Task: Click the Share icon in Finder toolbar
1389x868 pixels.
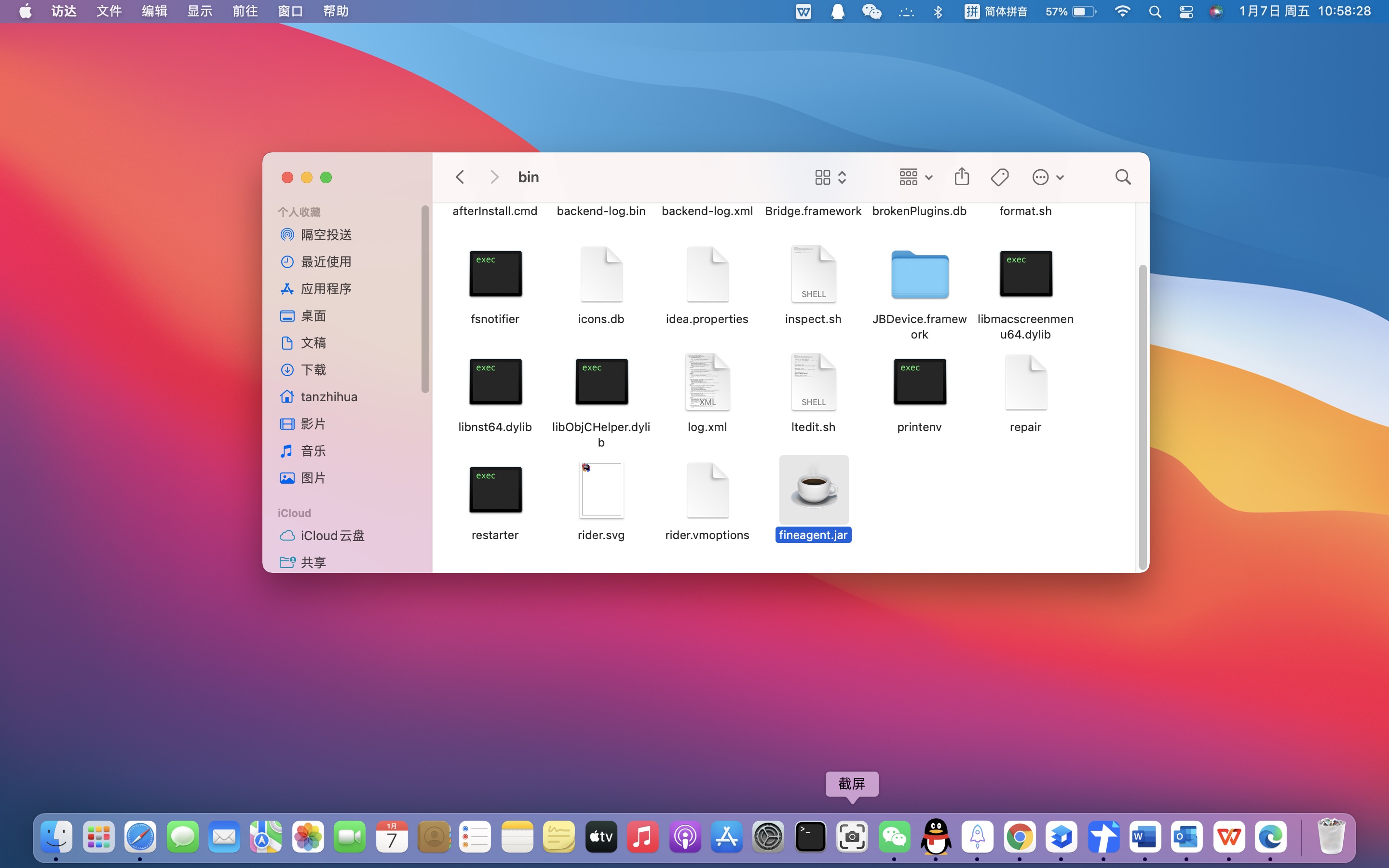Action: [x=961, y=177]
